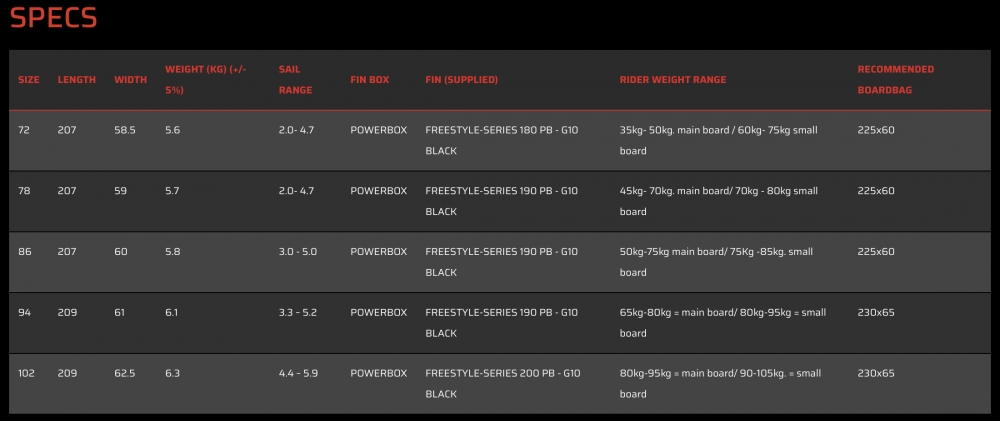Select the 6.1 weight value

[173, 312]
